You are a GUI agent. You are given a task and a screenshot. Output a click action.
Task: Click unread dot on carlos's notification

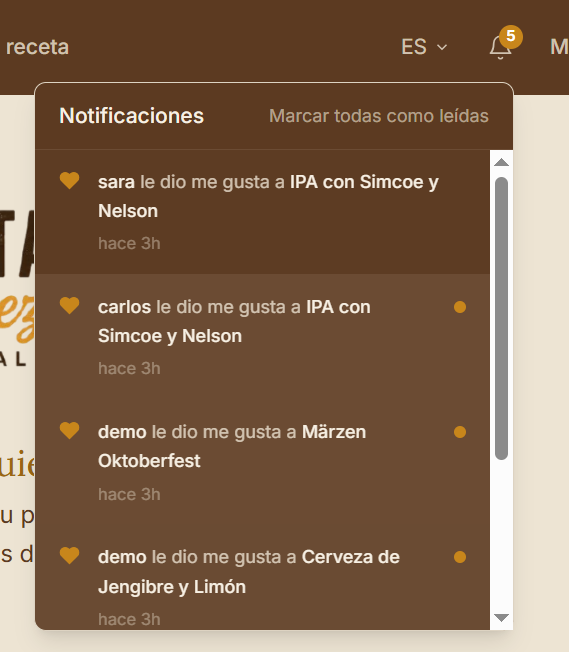tap(460, 307)
